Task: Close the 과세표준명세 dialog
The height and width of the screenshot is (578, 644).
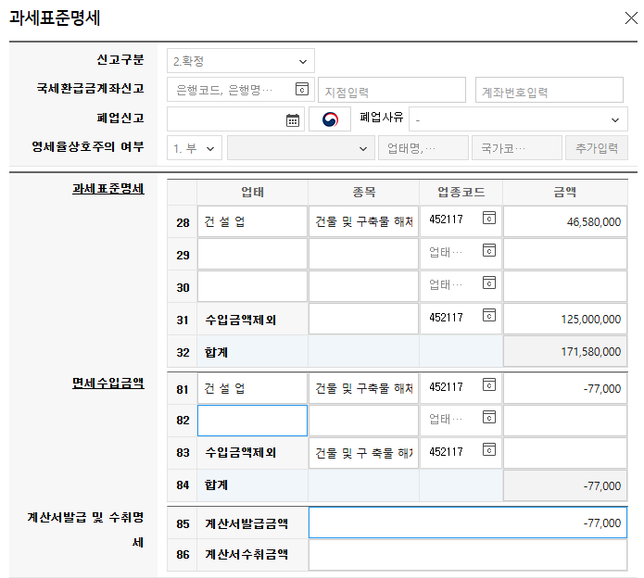Action: pyautogui.click(x=626, y=17)
